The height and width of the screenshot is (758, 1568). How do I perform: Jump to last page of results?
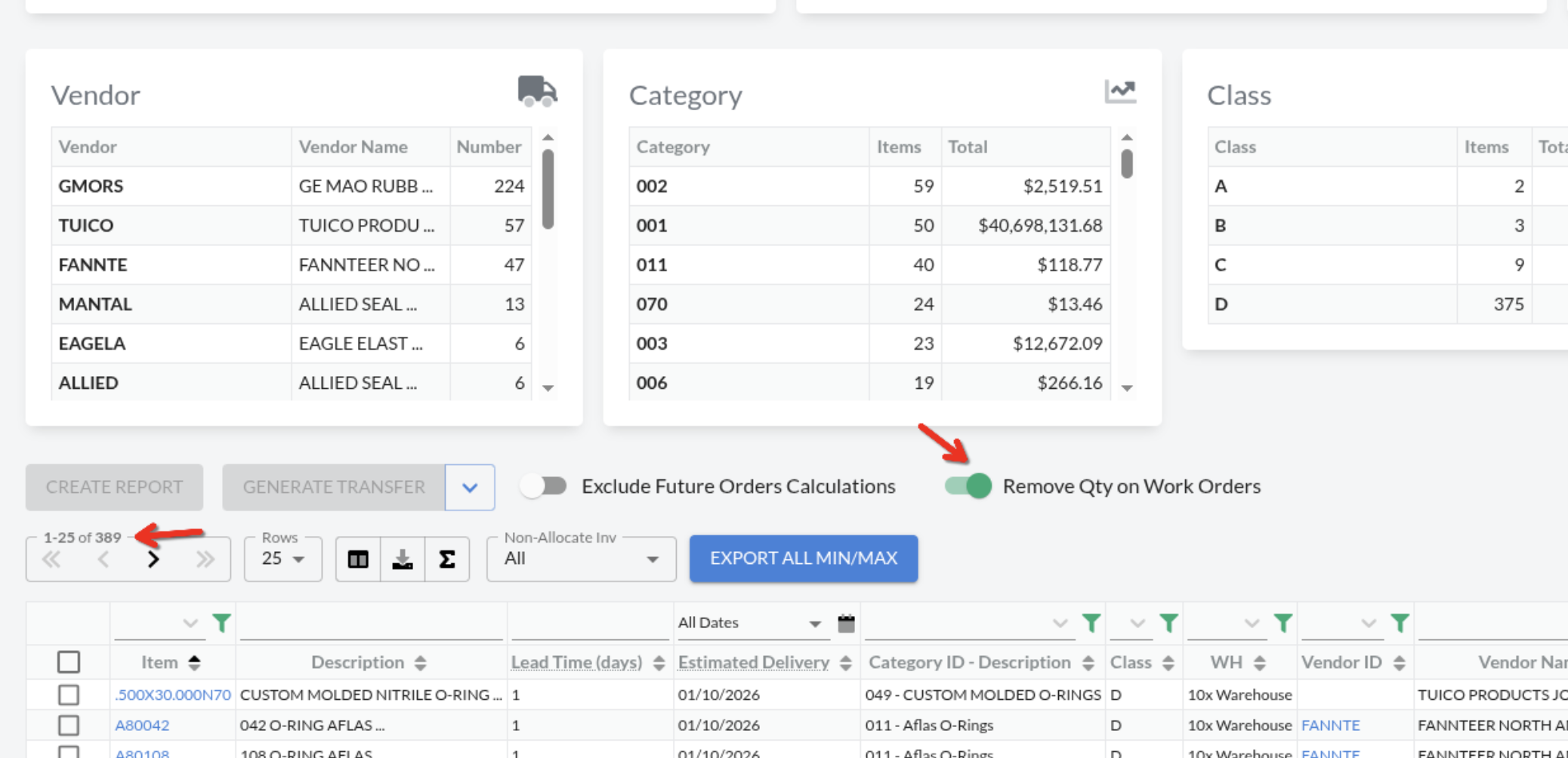pos(205,559)
